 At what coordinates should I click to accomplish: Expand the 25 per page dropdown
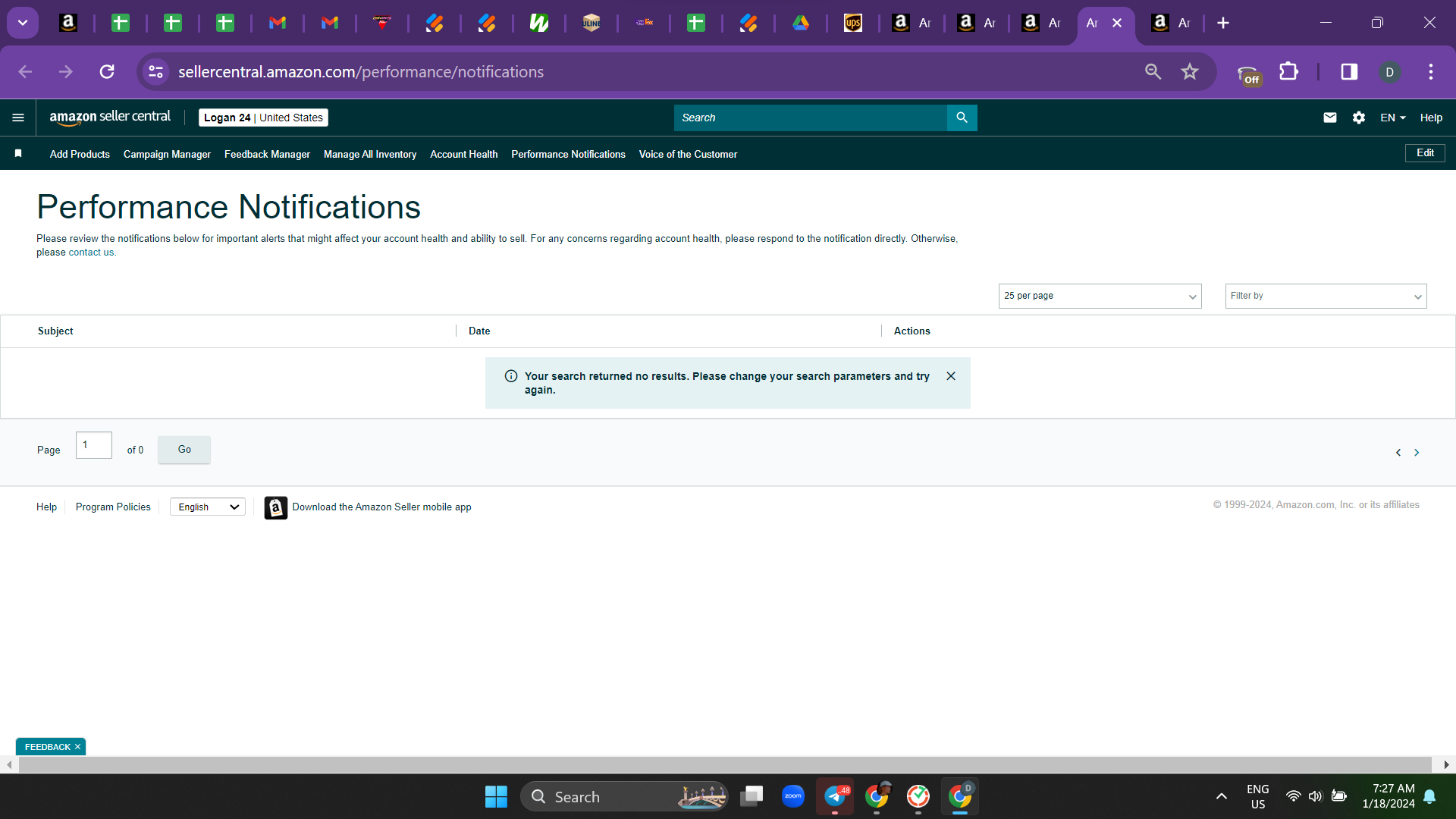(1100, 296)
